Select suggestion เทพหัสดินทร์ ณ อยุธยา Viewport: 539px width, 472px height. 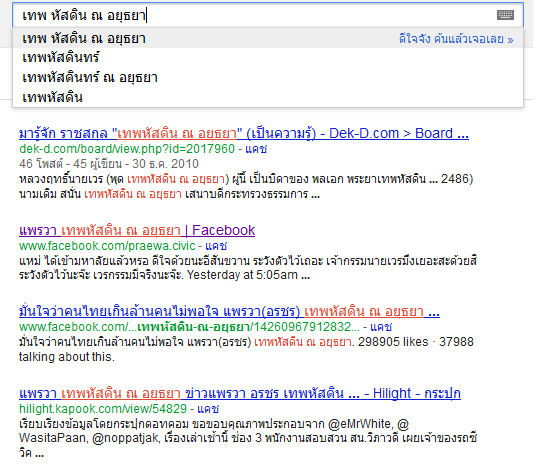(x=90, y=77)
